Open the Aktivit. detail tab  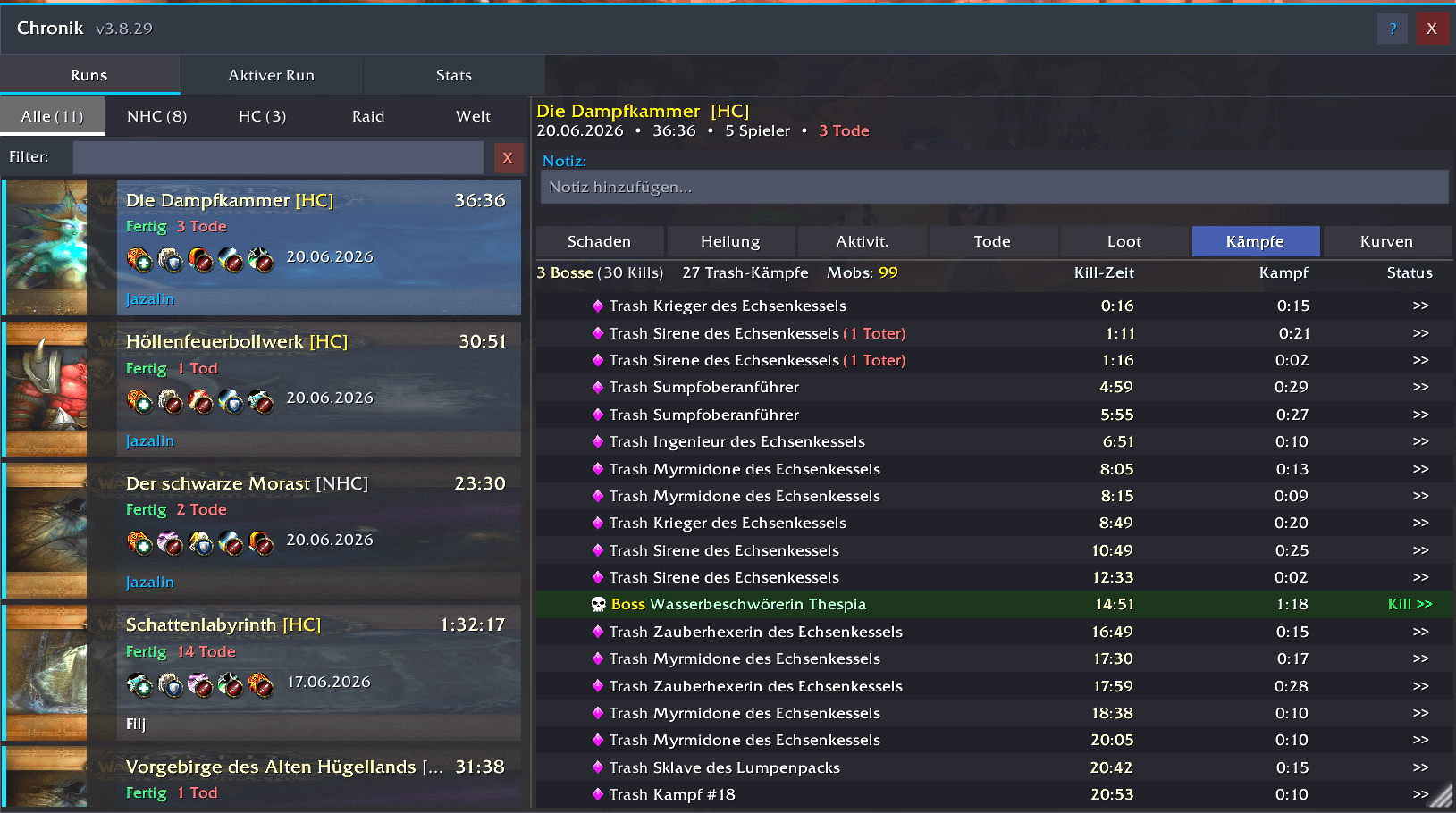coord(863,241)
